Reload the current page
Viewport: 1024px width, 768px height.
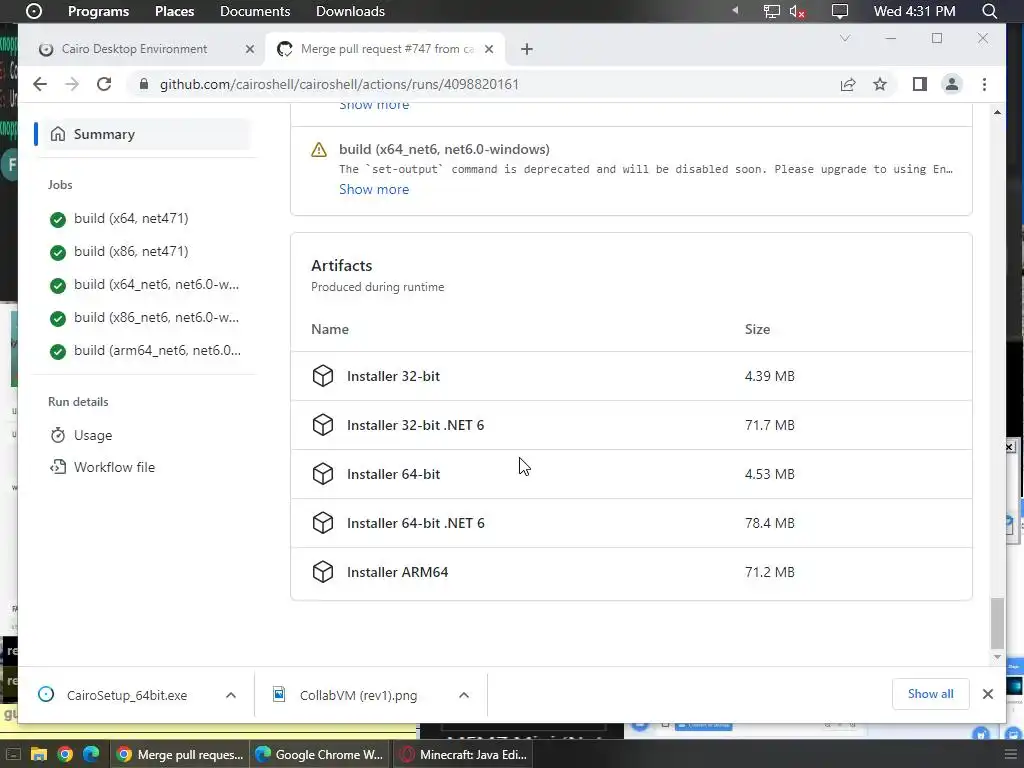point(104,84)
